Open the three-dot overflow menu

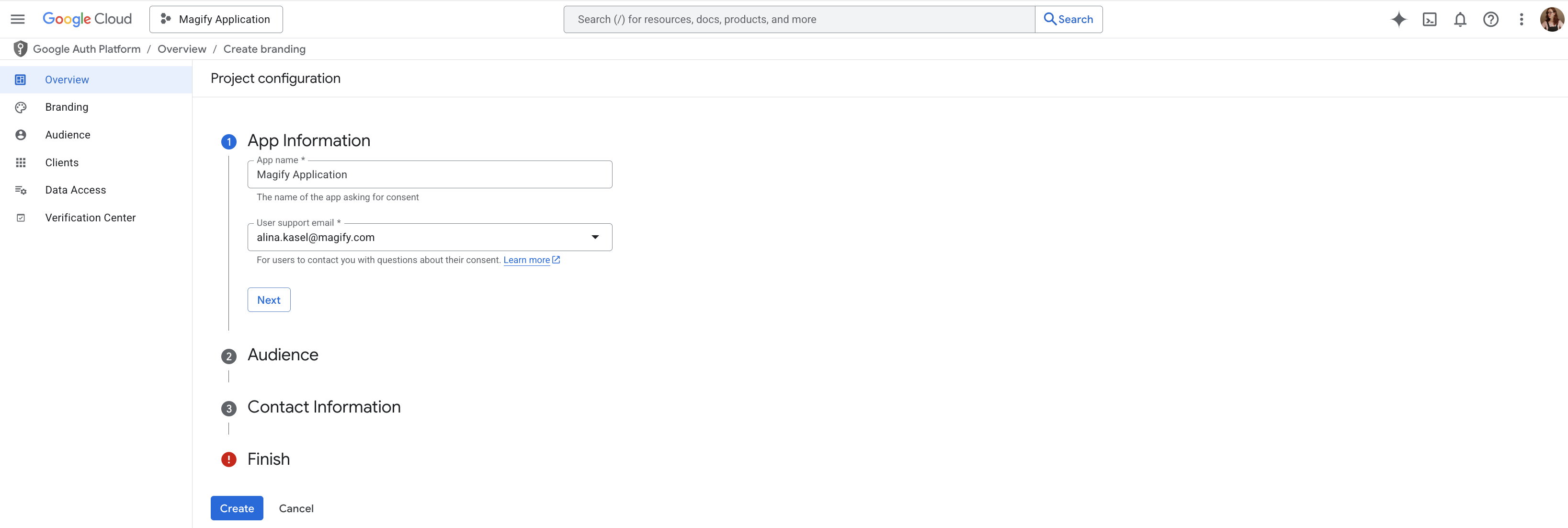(x=1521, y=19)
